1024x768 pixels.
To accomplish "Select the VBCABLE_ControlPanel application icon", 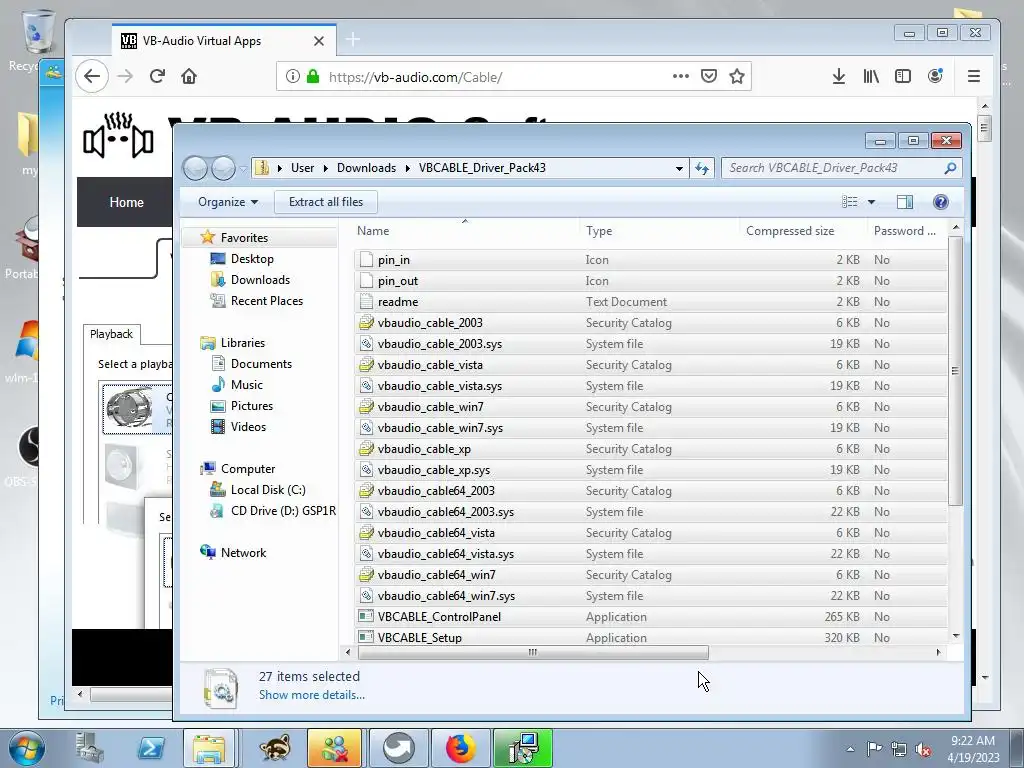I will 366,616.
